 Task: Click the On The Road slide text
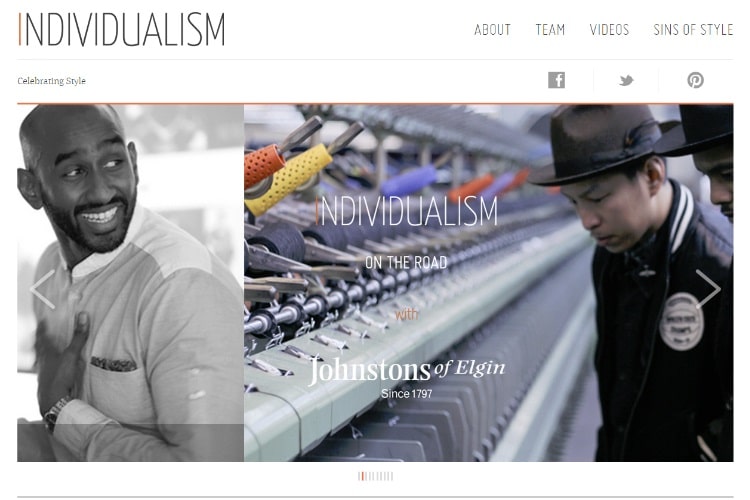click(x=406, y=262)
